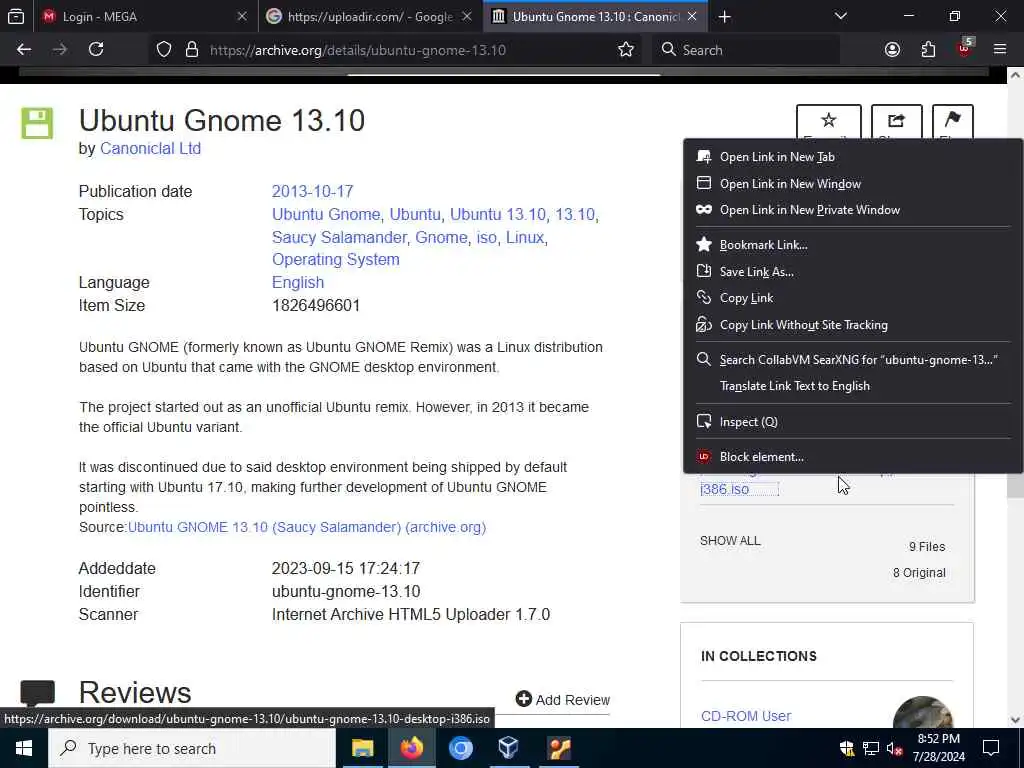Open Firefox View icon at tab bar start

16,16
